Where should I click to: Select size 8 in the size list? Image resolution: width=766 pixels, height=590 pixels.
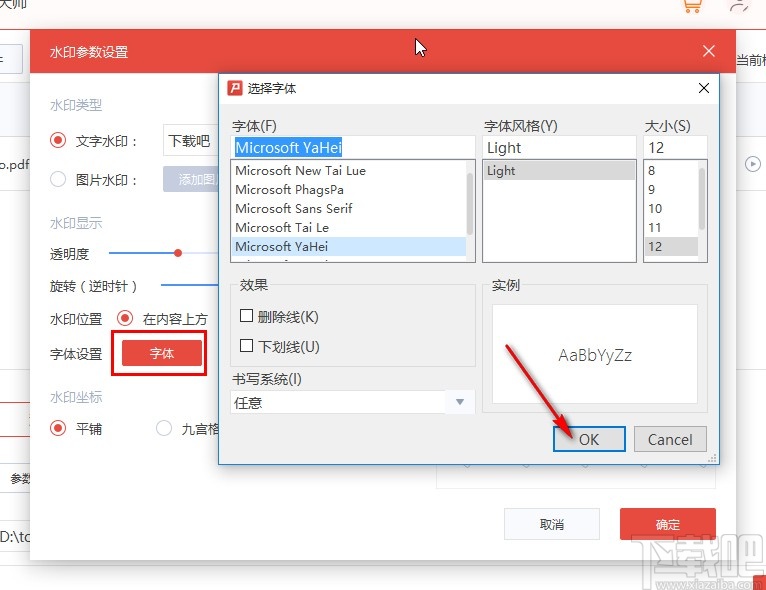coord(672,170)
